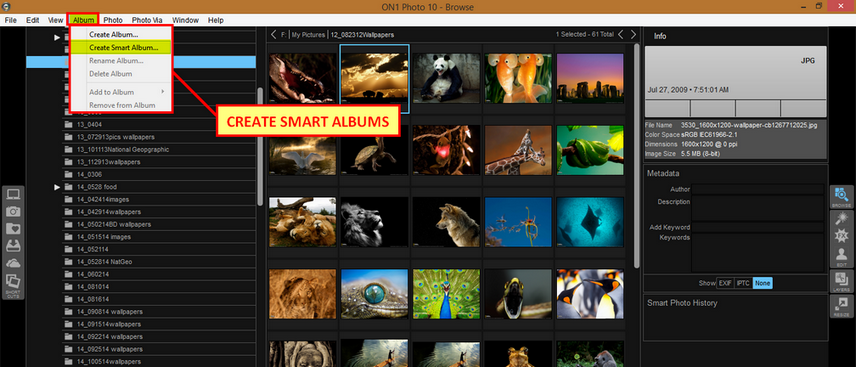Screen dimensions: 856x367
Task: Set metadata Show option to None
Action: pyautogui.click(x=763, y=283)
